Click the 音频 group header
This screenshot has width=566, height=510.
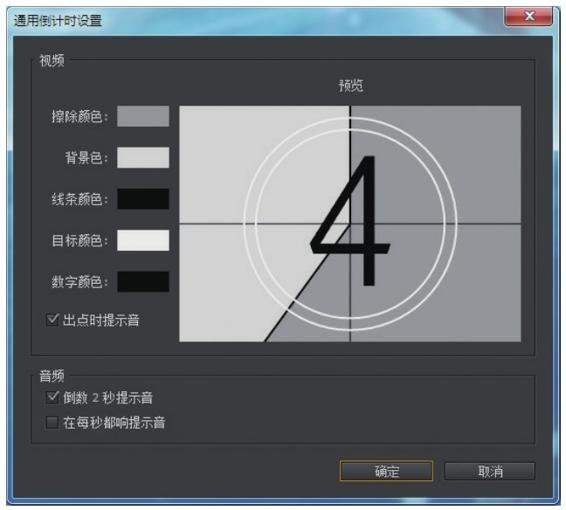point(52,376)
